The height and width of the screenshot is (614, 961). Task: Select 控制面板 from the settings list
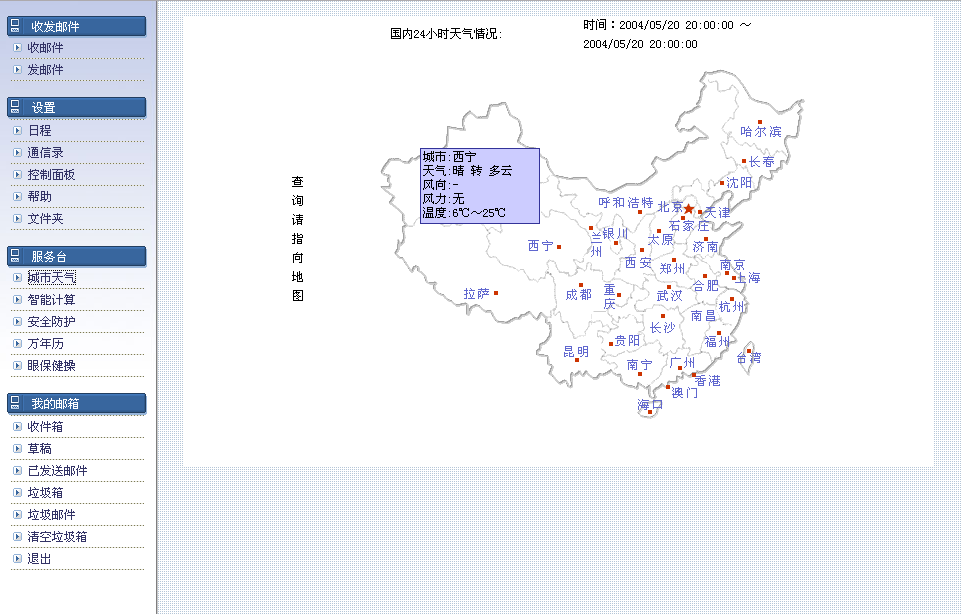click(x=51, y=175)
